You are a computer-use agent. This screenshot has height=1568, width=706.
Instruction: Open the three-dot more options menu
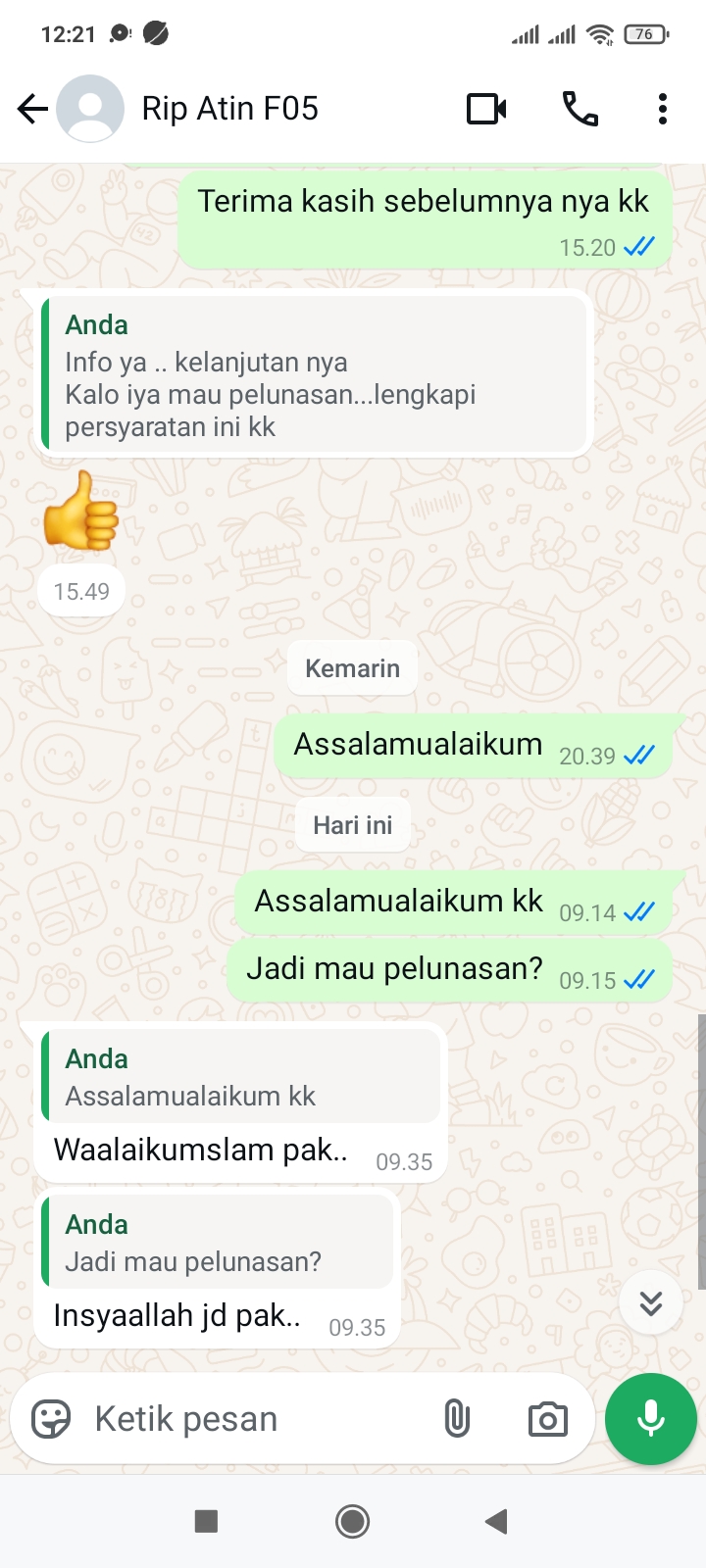[663, 109]
